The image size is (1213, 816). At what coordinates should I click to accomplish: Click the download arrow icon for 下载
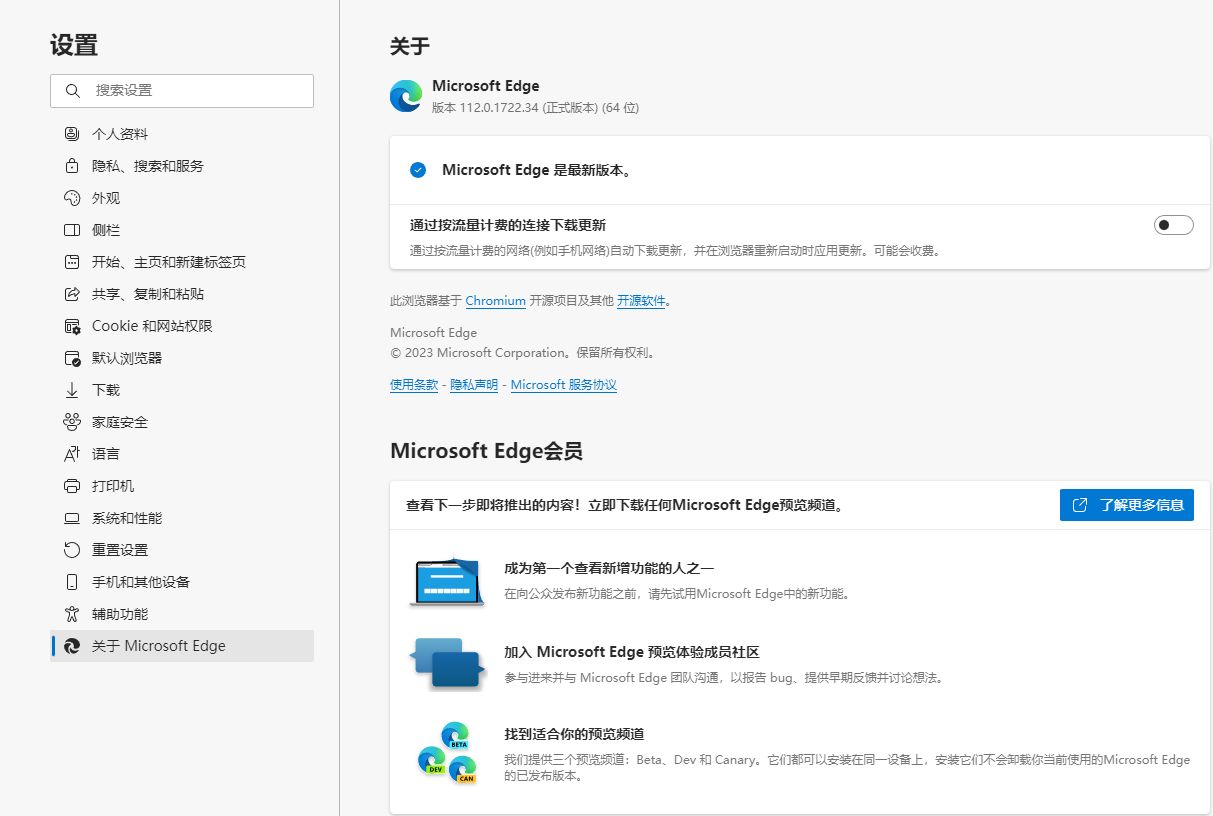click(71, 390)
